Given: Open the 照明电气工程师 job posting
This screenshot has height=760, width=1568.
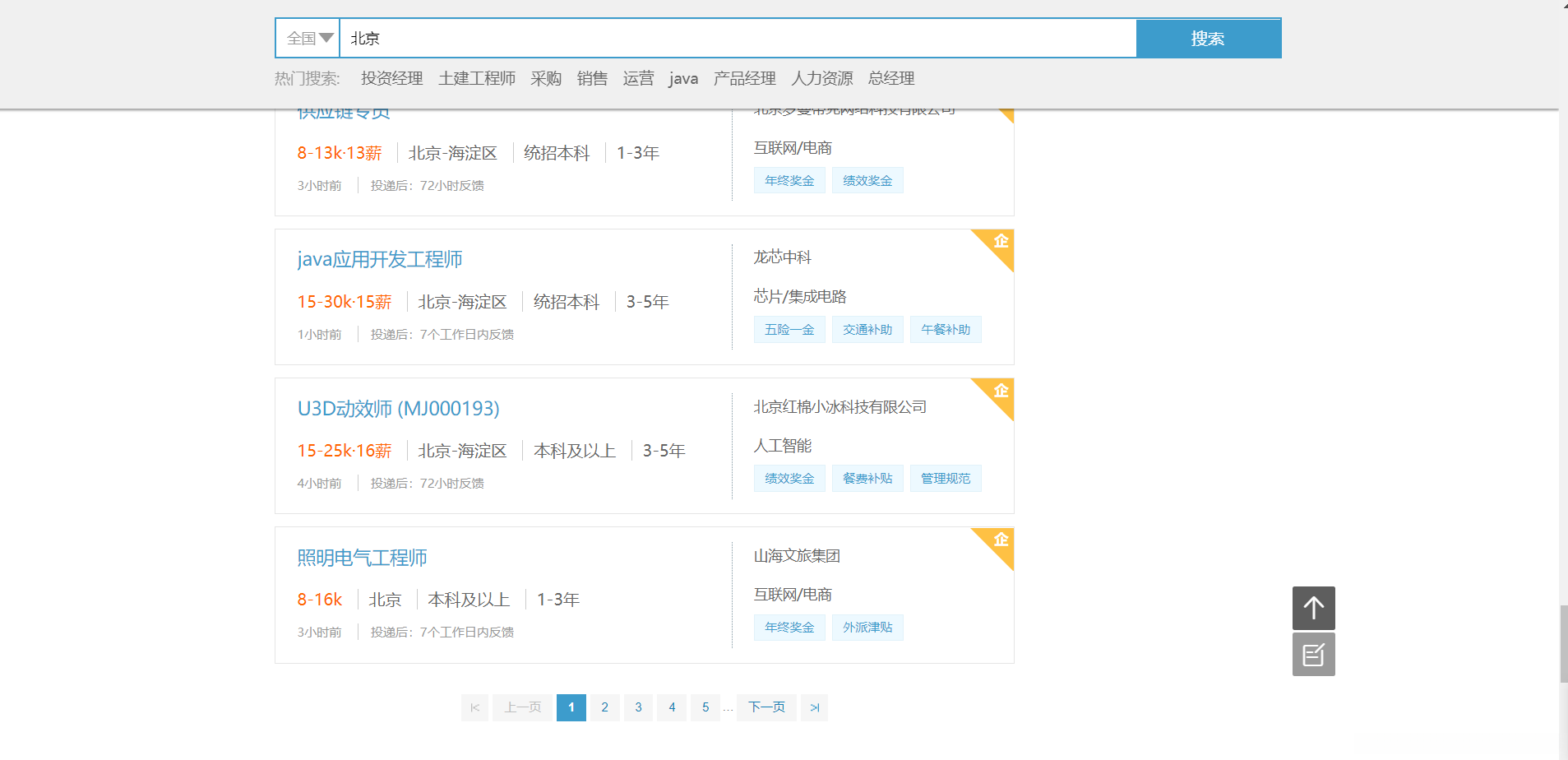Looking at the screenshot, I should pos(362,557).
